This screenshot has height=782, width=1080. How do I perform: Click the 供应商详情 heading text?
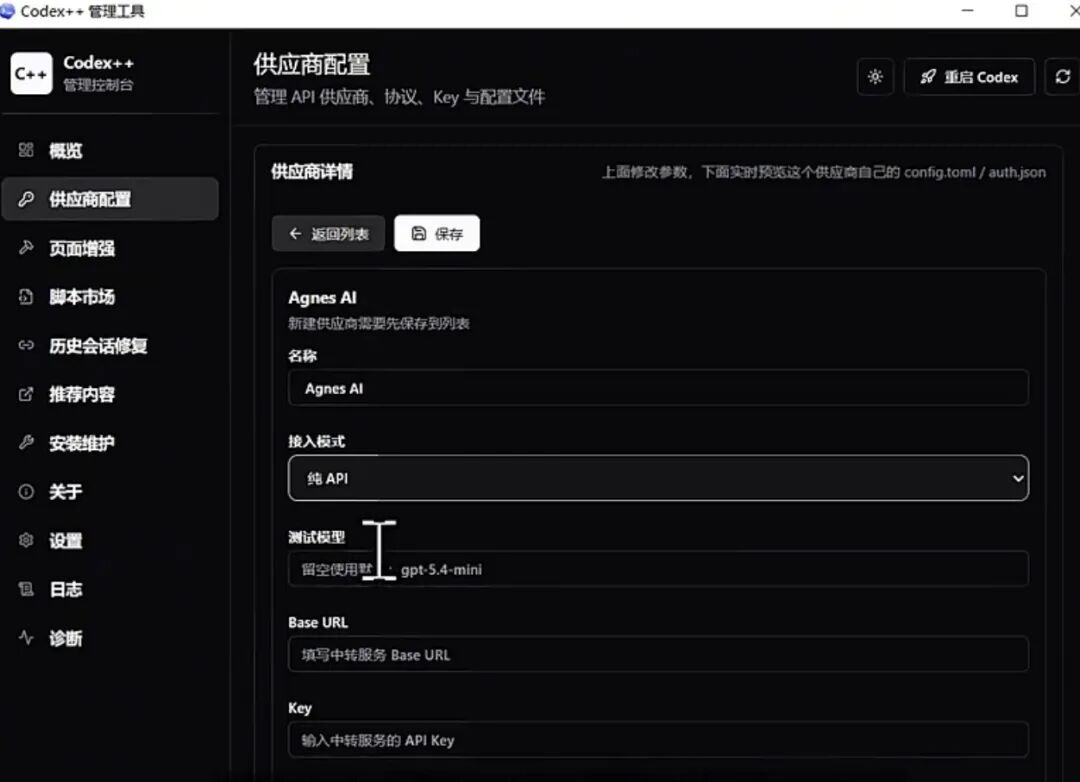click(x=312, y=172)
